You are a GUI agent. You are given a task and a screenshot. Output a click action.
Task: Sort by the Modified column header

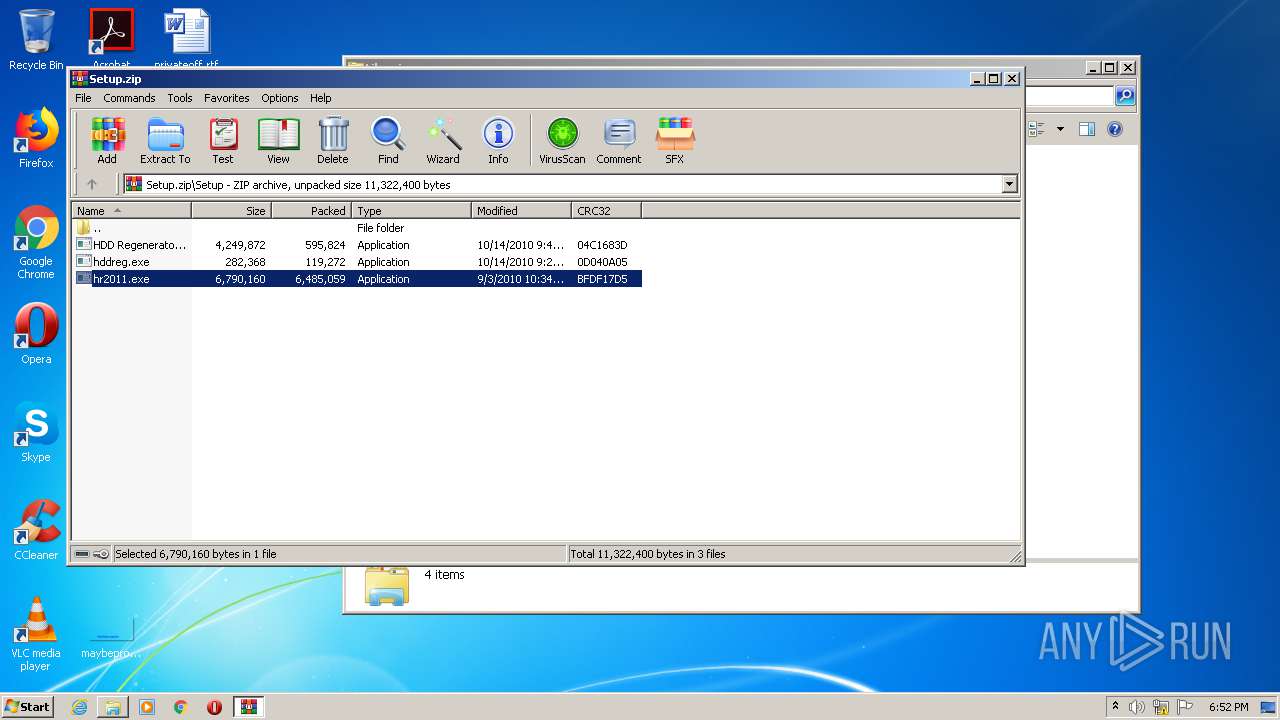(x=521, y=211)
